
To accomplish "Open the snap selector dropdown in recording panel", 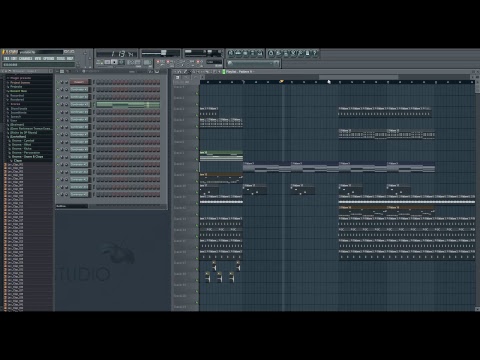I will tap(214, 62).
